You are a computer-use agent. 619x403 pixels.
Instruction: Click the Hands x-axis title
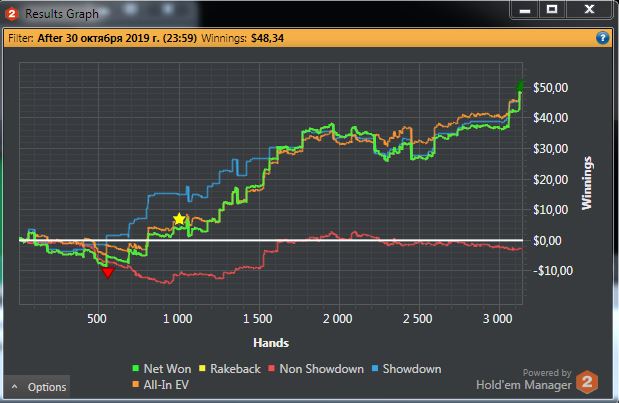(x=271, y=343)
